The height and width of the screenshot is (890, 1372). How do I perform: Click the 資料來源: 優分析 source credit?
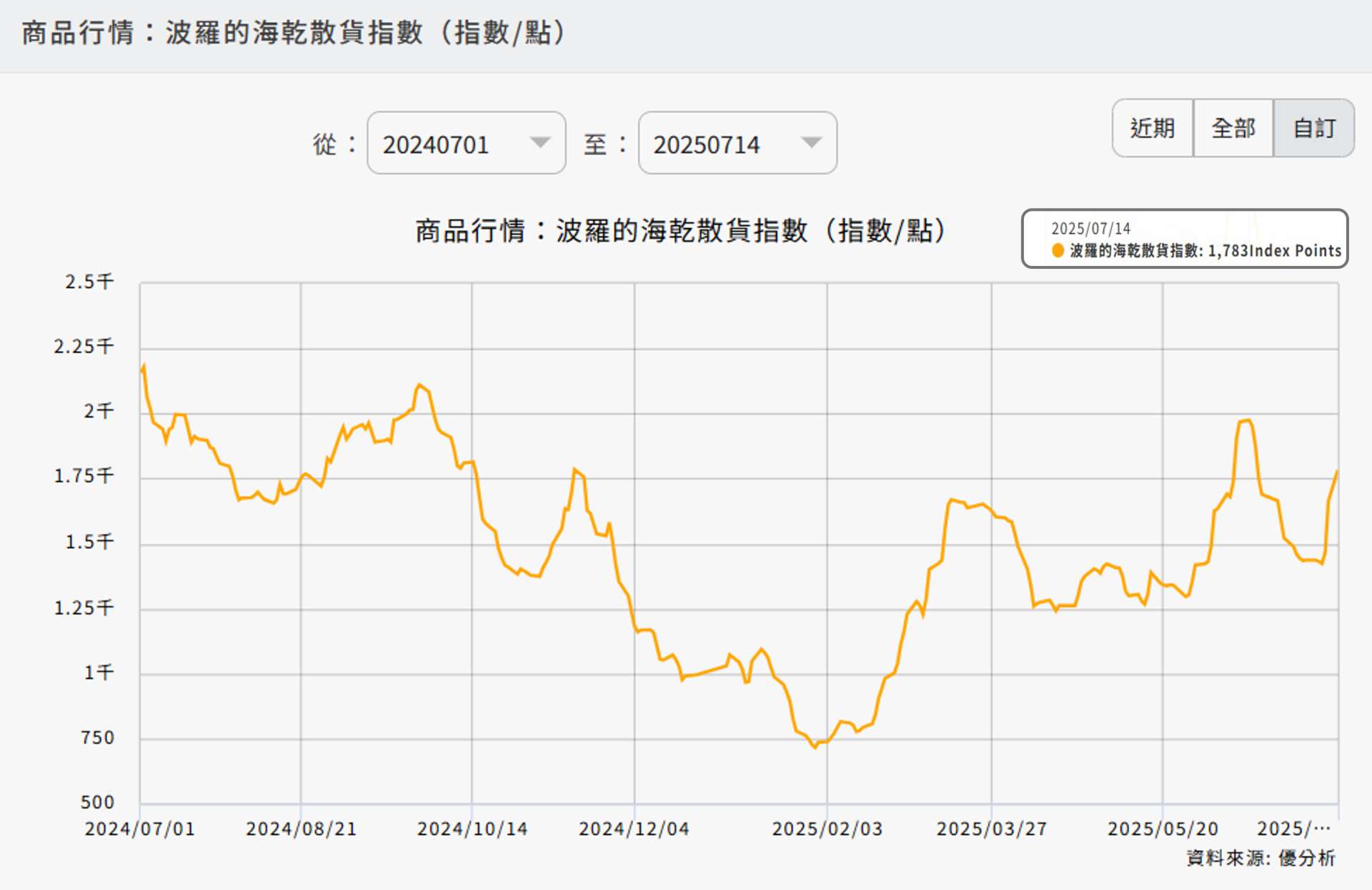1261,858
